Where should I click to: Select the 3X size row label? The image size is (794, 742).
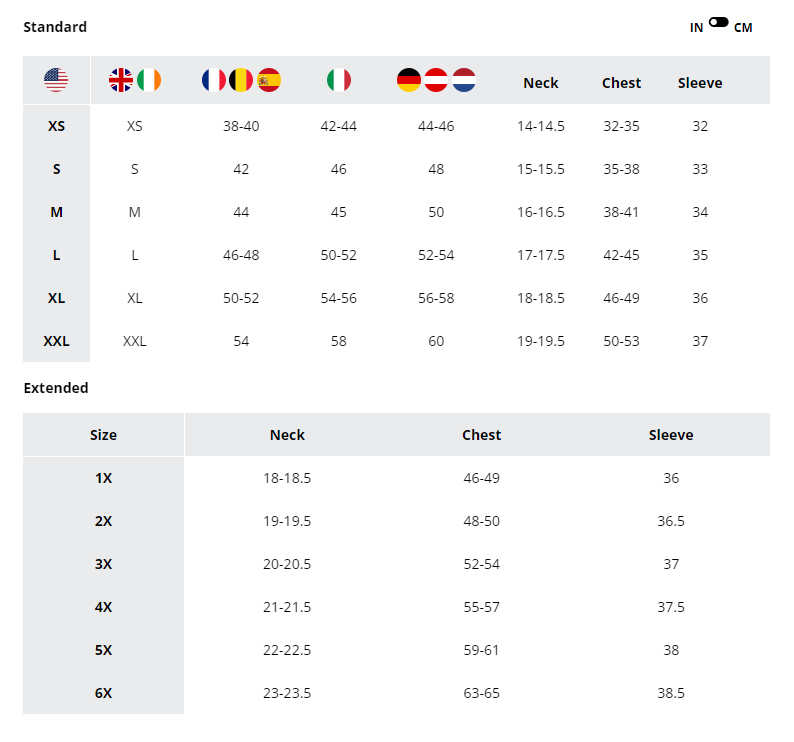point(103,564)
